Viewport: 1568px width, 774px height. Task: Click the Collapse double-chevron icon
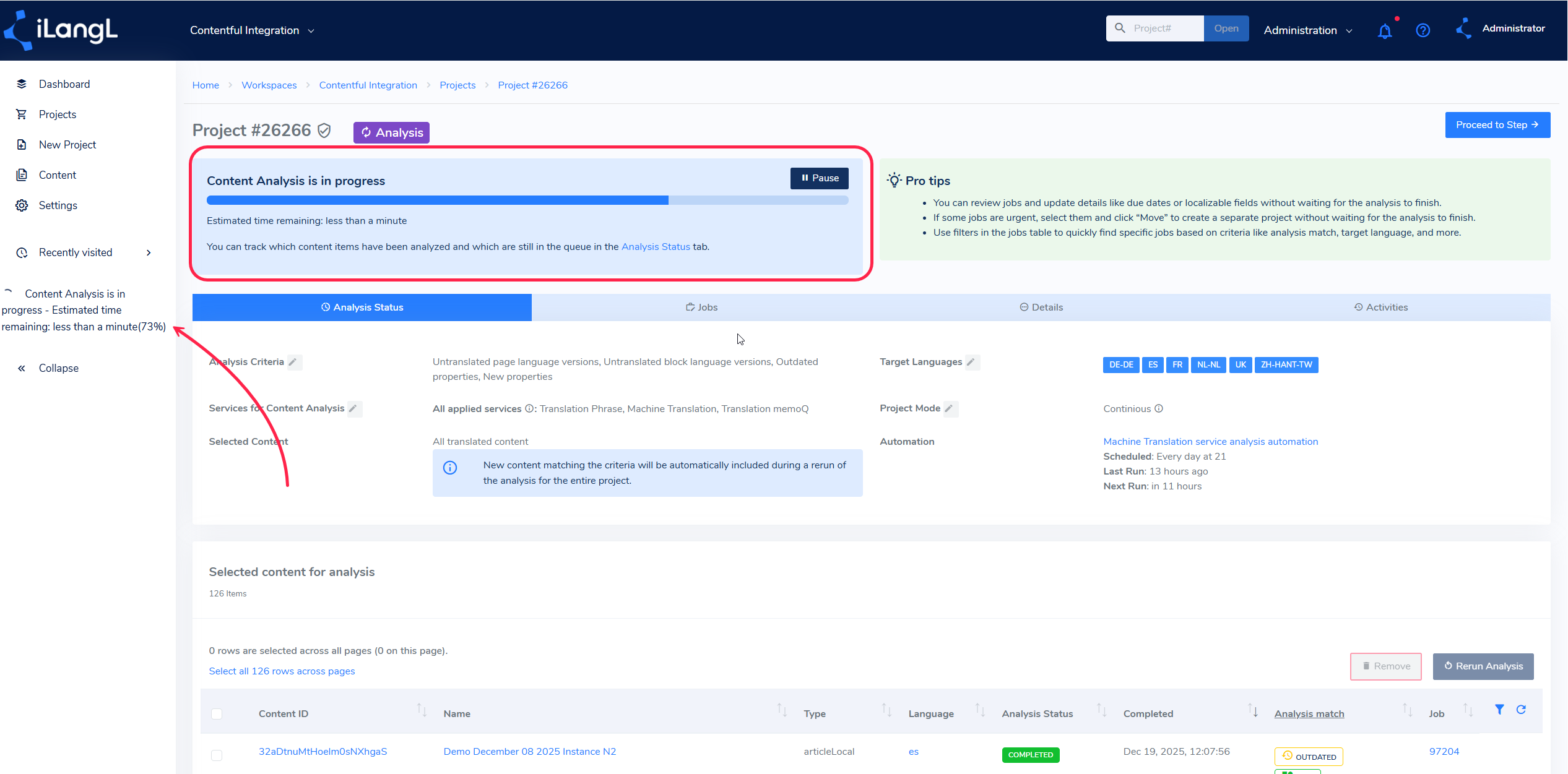pyautogui.click(x=22, y=368)
